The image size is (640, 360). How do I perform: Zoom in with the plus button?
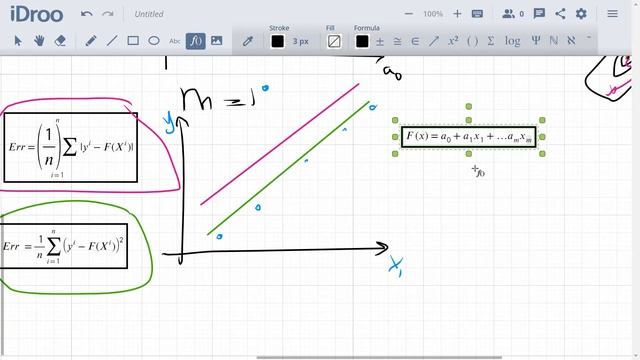pyautogui.click(x=457, y=14)
